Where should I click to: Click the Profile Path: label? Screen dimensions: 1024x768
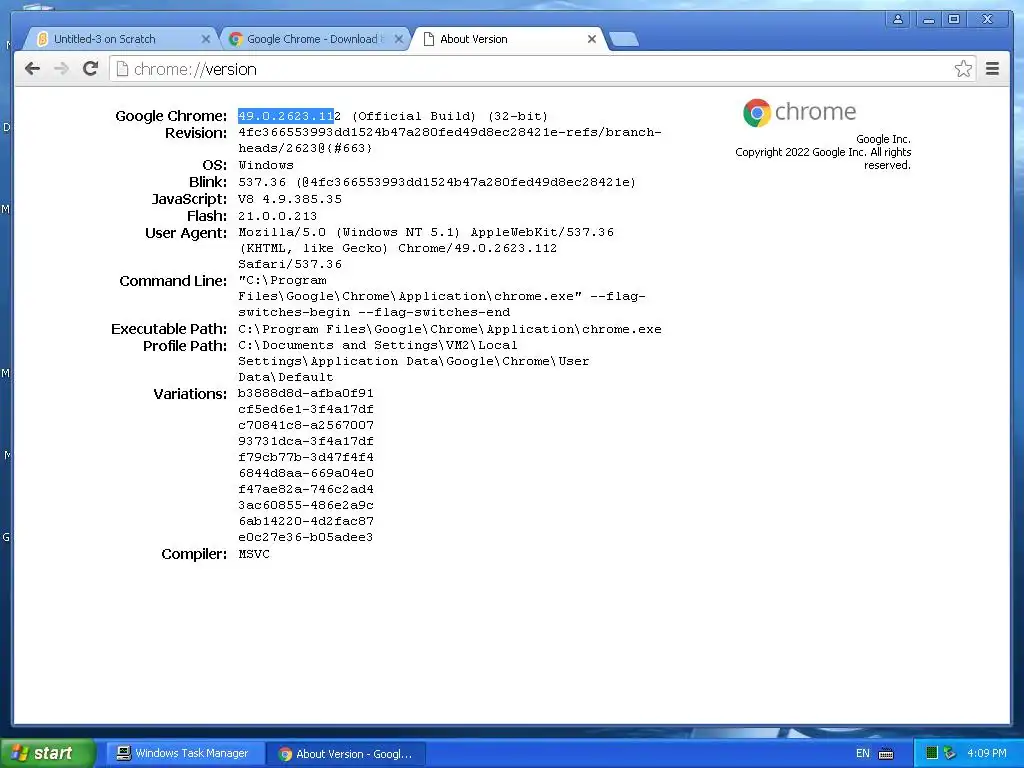(185, 346)
